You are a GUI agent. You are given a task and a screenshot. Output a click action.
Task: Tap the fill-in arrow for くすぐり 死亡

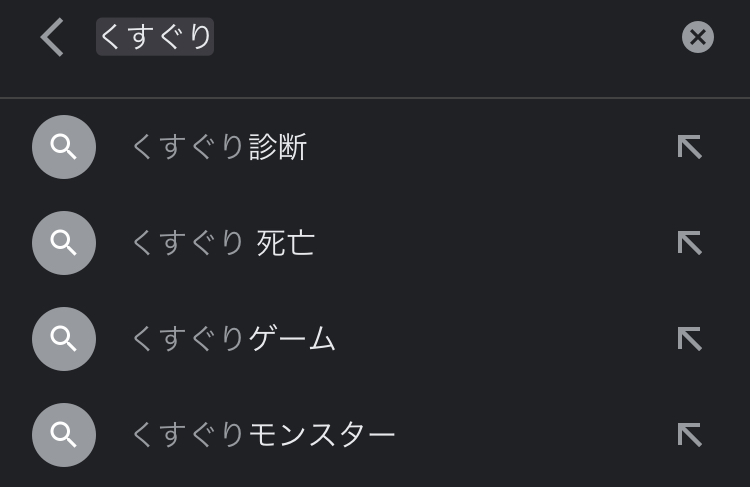tap(689, 243)
